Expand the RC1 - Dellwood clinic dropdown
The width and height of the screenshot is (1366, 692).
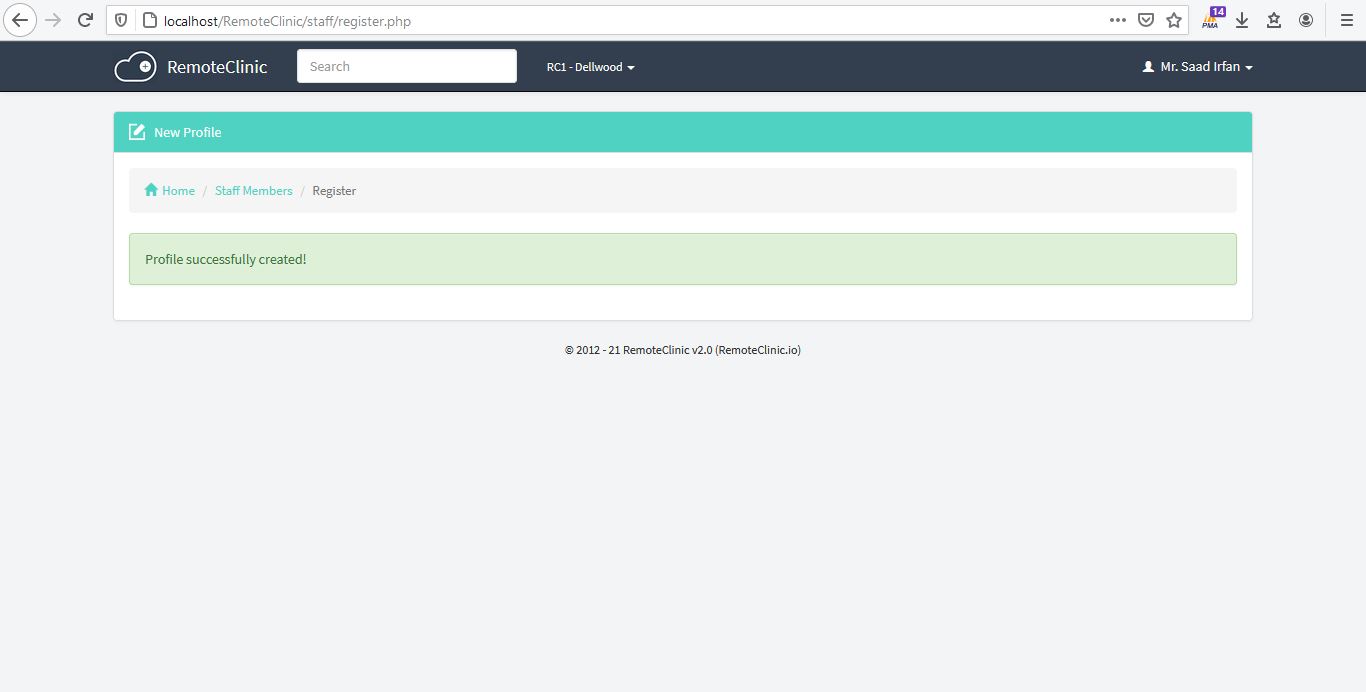point(590,67)
